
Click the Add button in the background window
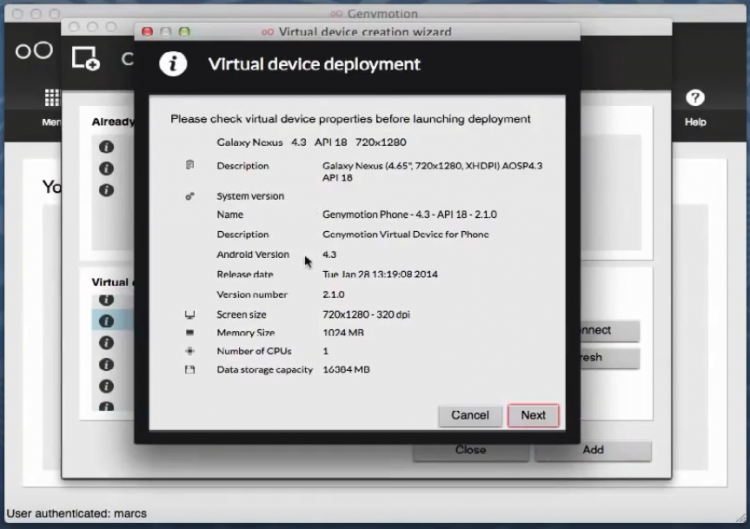pyautogui.click(x=593, y=450)
